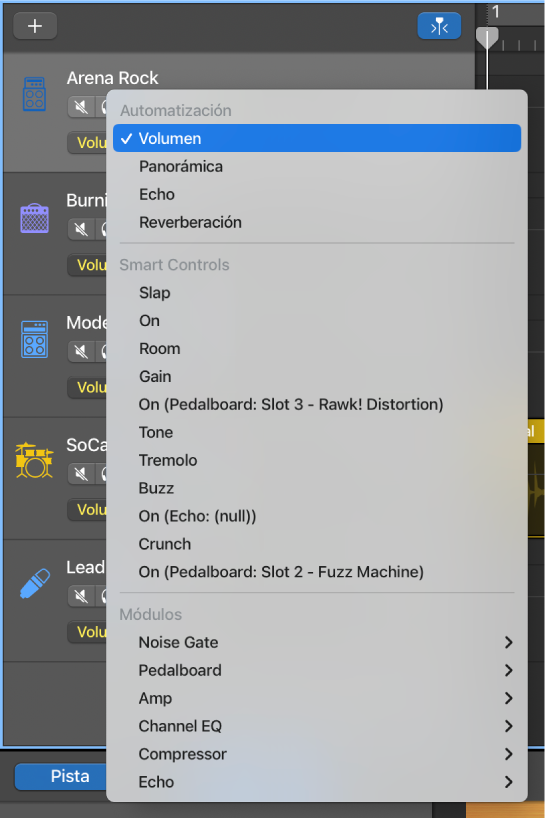Click the playhead marker in the ruler
545x819 pixels.
click(487, 38)
